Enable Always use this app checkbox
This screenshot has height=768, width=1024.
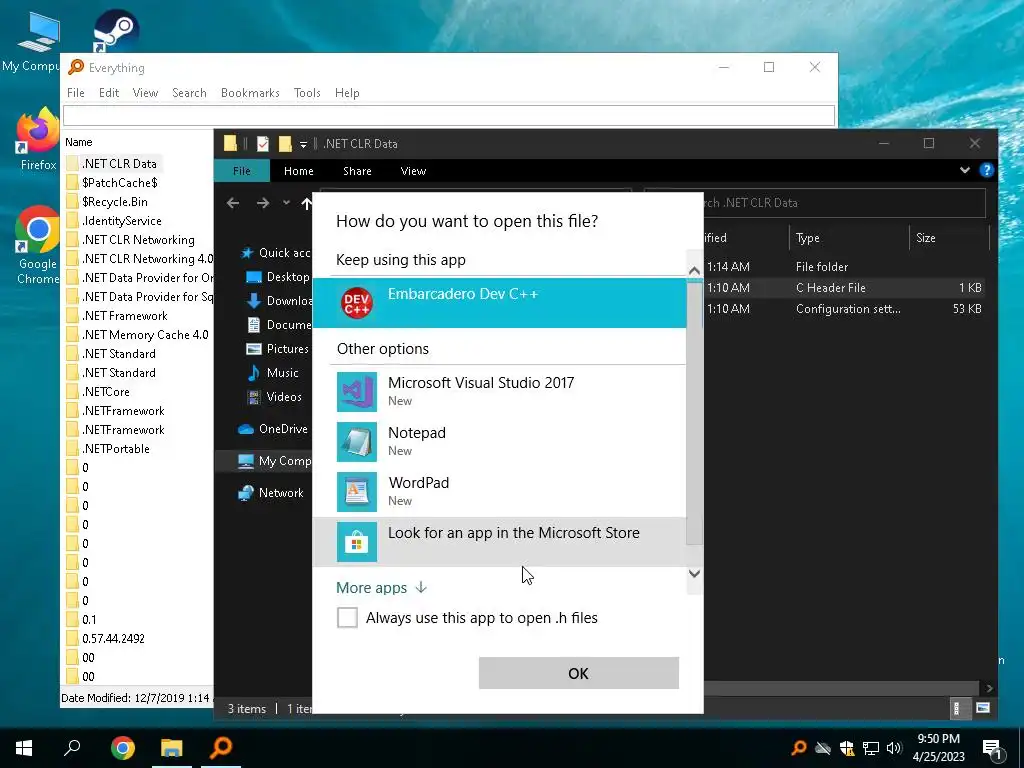(x=347, y=617)
